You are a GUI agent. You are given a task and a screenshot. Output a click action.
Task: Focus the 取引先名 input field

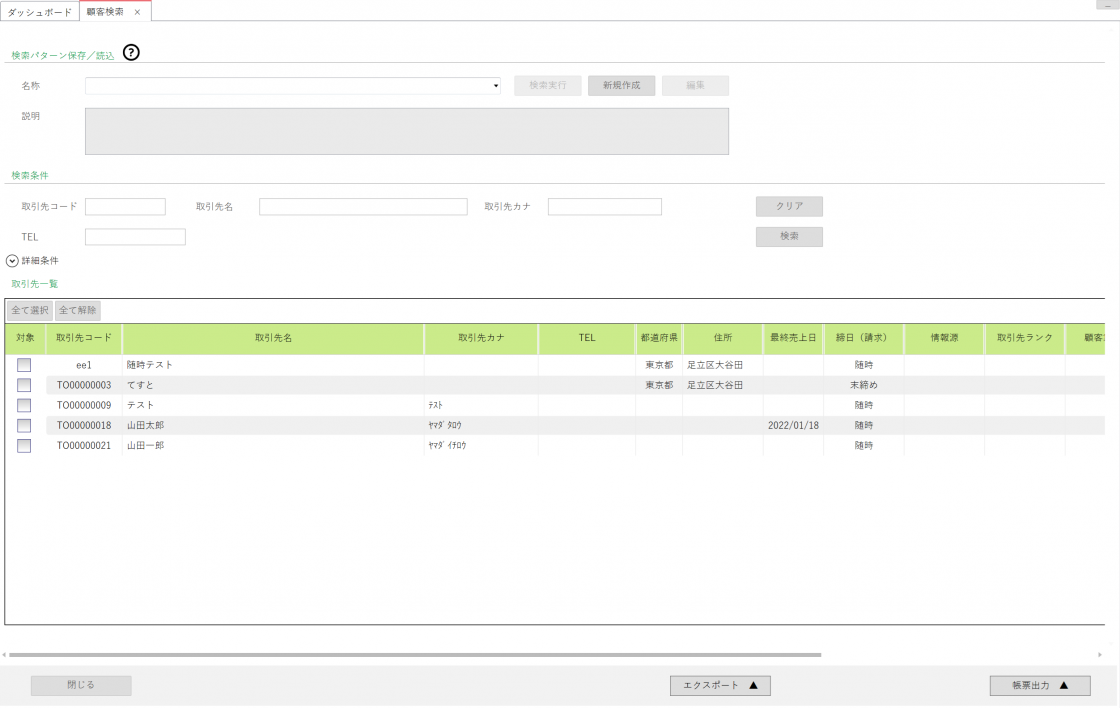click(x=363, y=207)
